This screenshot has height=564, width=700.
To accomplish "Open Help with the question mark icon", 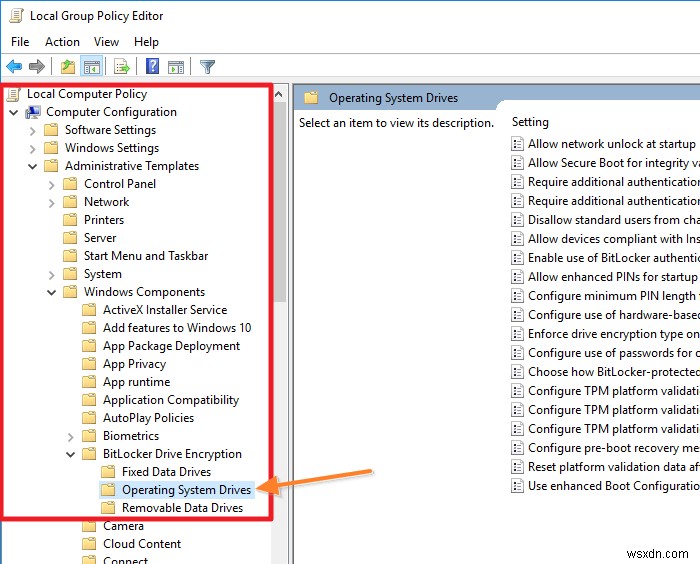I will pos(153,67).
